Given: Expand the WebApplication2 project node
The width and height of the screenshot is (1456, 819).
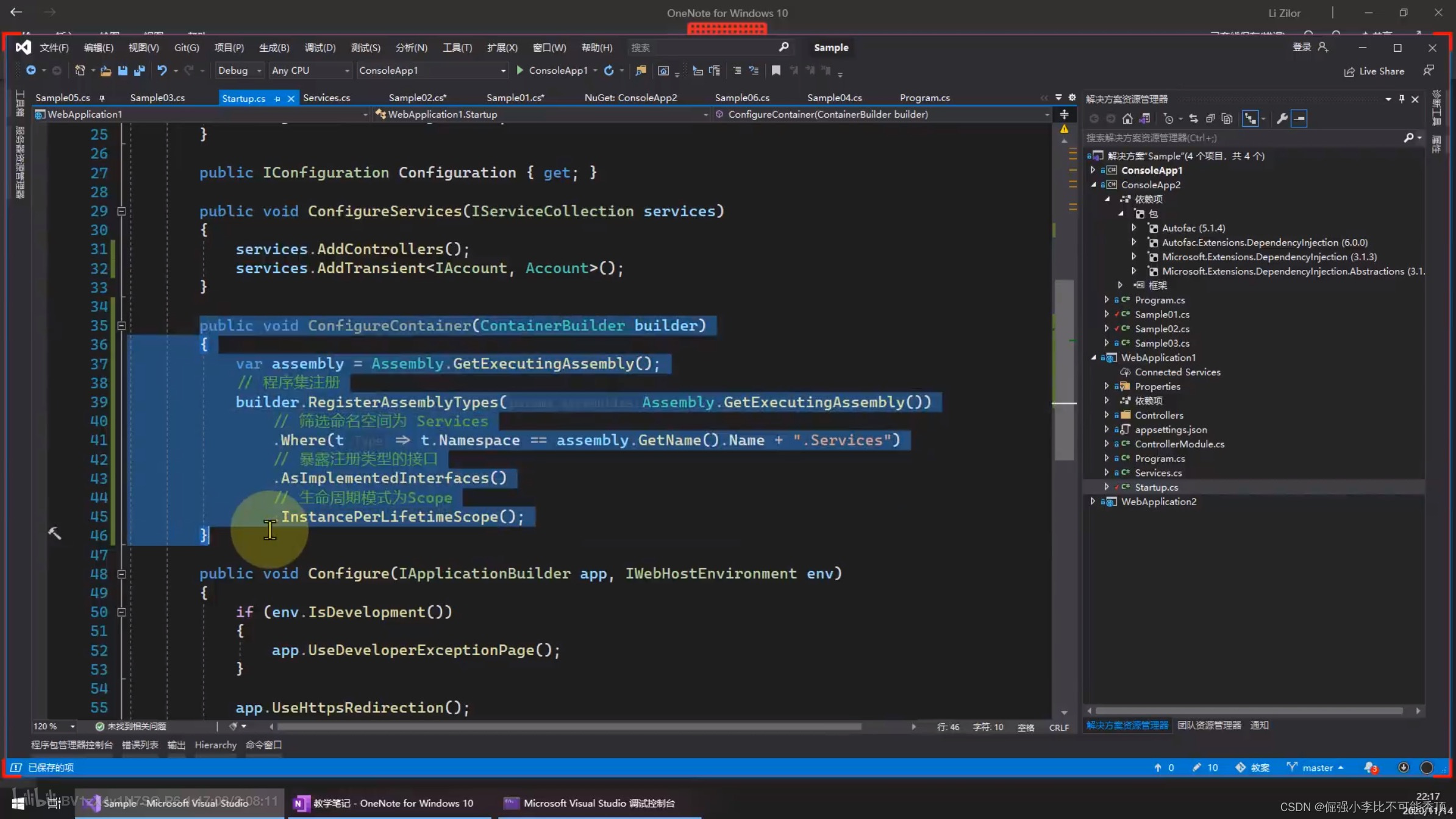Looking at the screenshot, I should coord(1093,502).
